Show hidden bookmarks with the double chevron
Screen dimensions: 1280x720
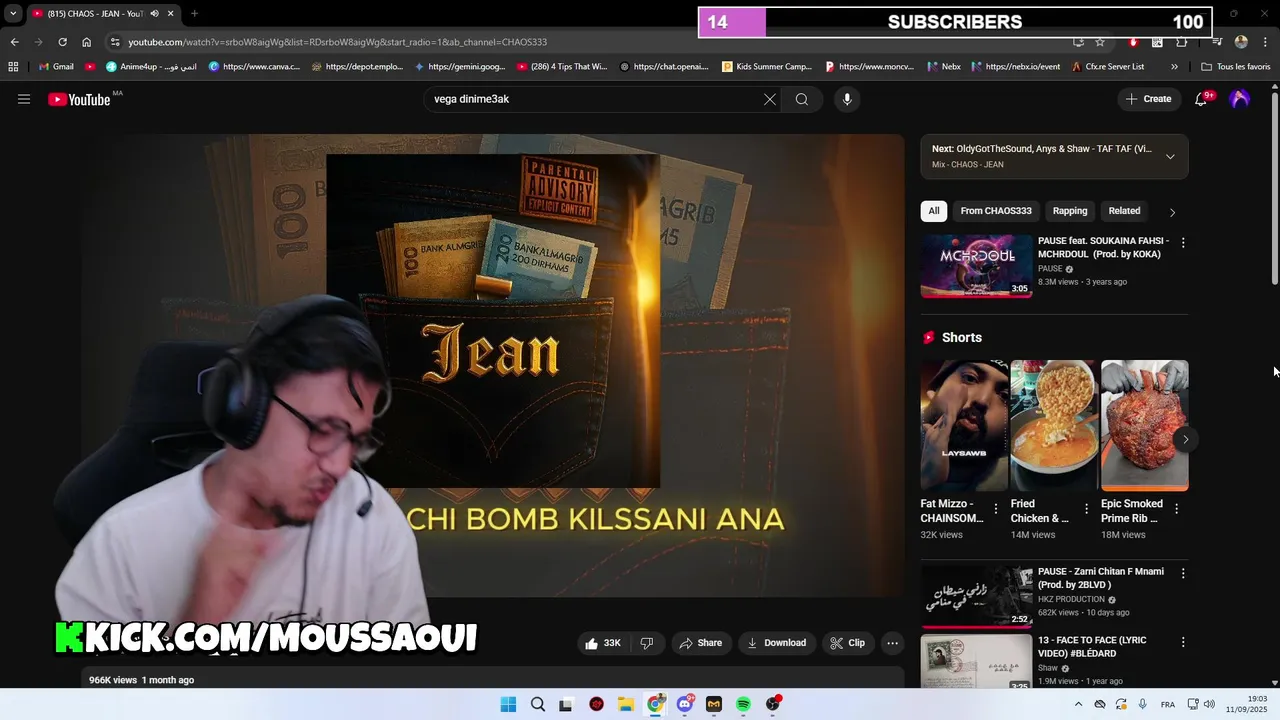point(1174,67)
